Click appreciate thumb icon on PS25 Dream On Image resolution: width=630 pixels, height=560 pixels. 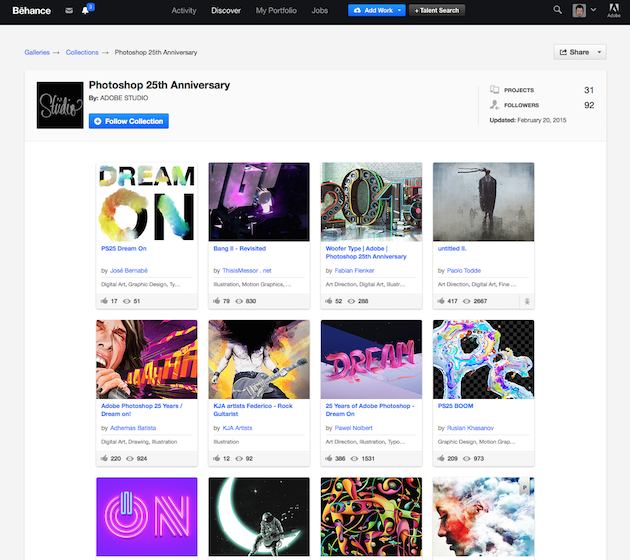coord(104,301)
